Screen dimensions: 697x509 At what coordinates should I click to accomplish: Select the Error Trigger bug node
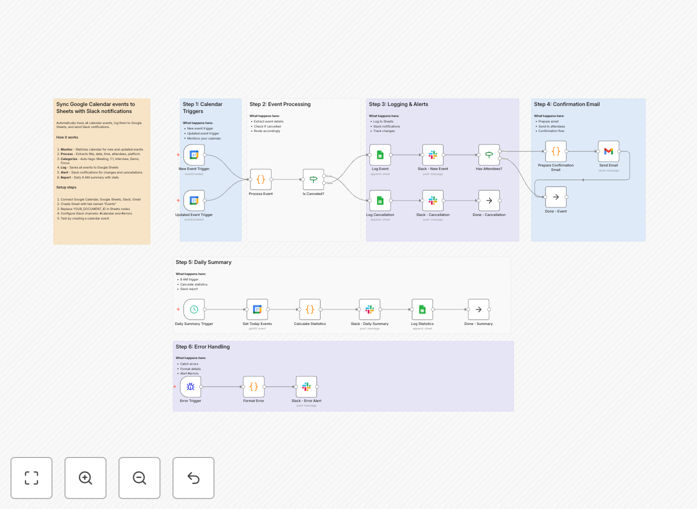click(x=190, y=387)
